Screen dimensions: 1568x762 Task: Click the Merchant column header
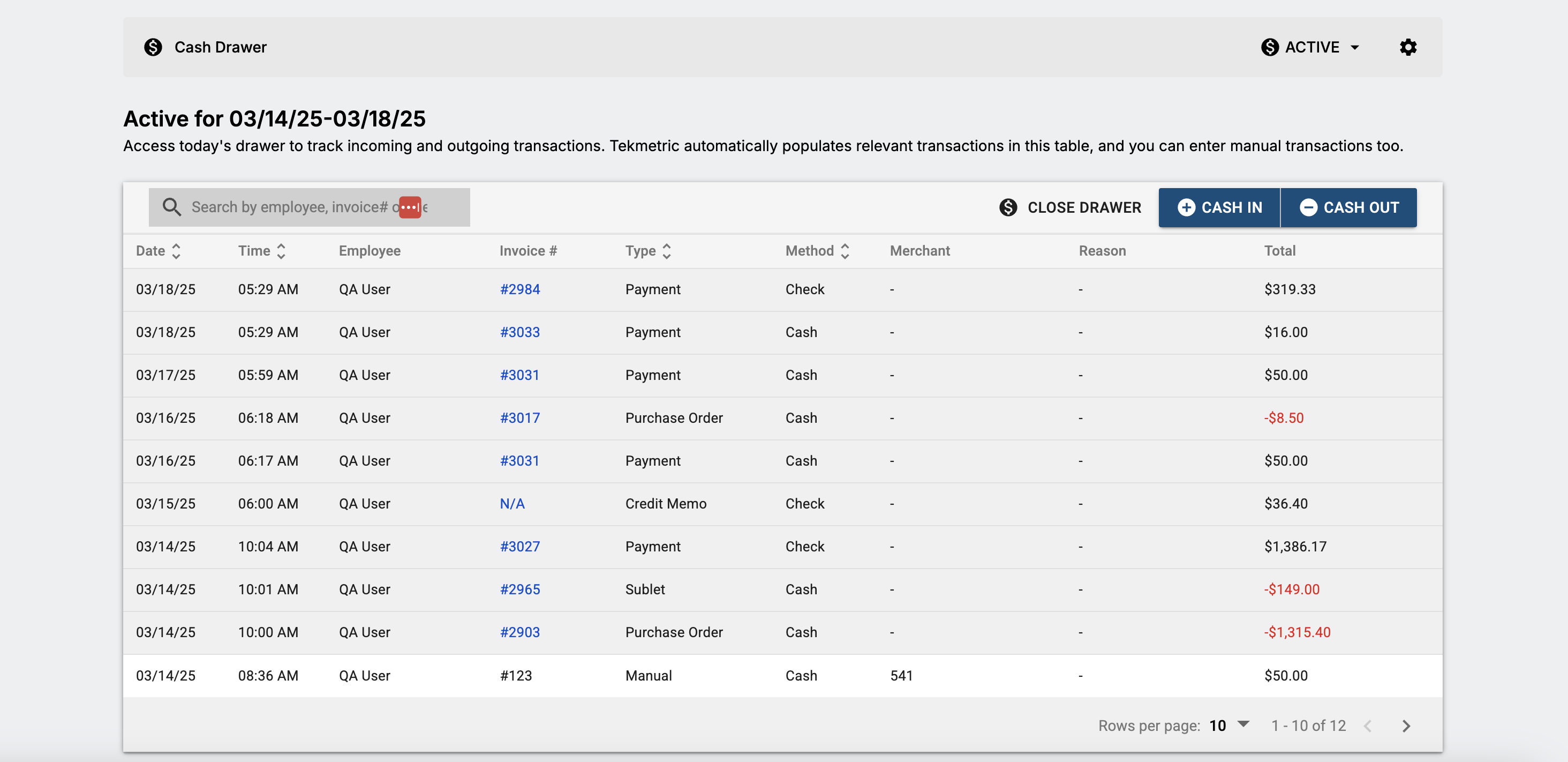tap(919, 251)
